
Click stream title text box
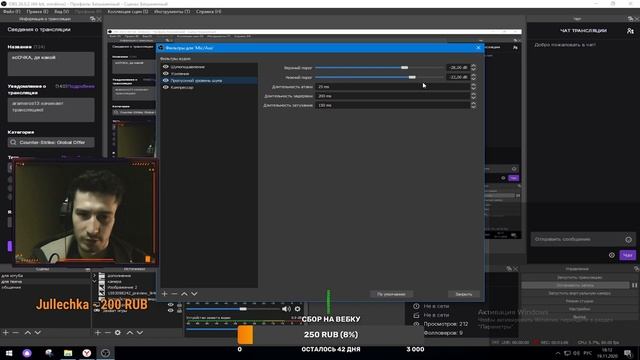tap(51, 64)
